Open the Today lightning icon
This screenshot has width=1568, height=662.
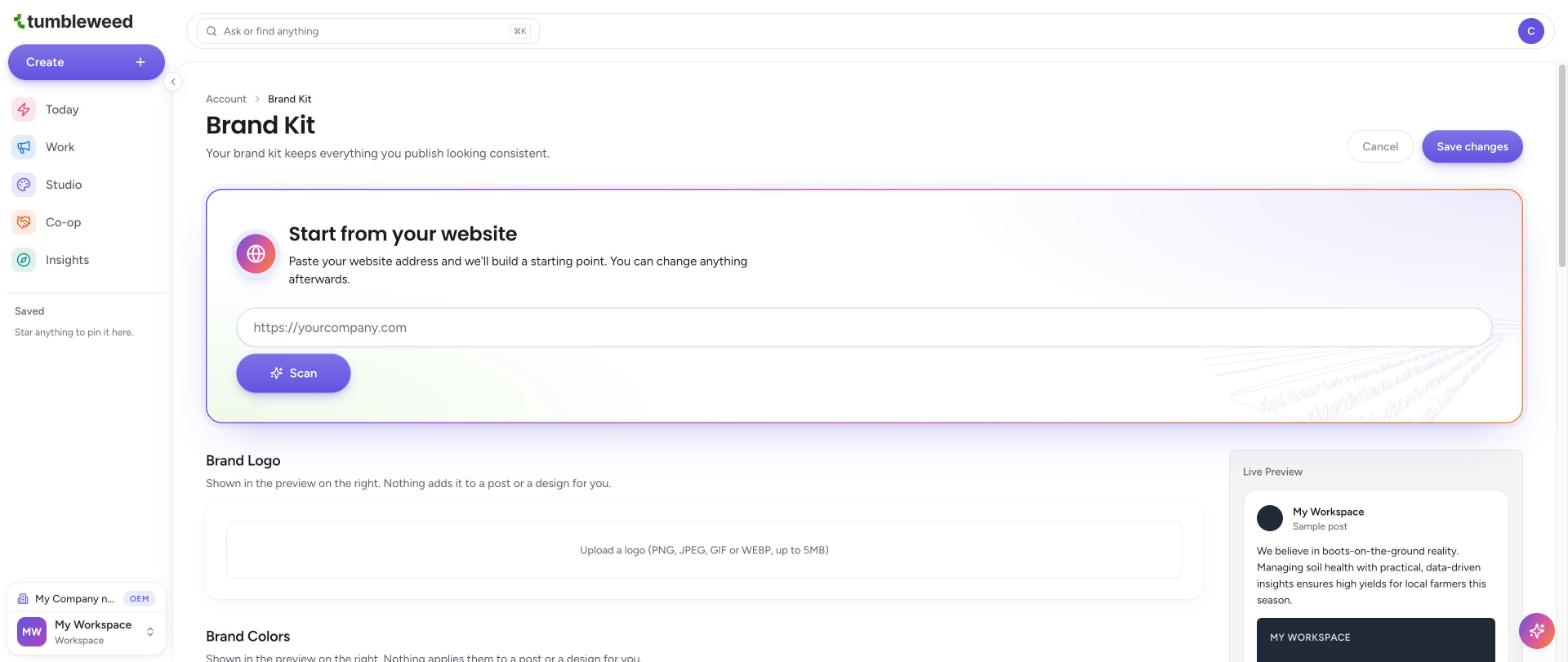24,110
